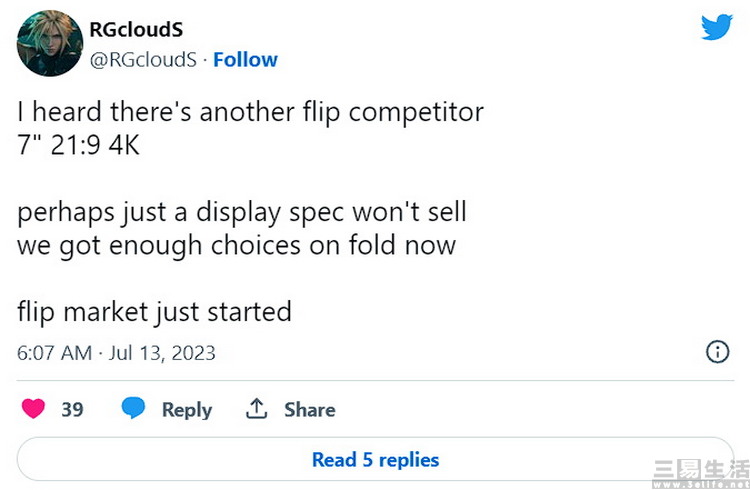
Task: Follow the RGcloudS account
Action: (x=245, y=60)
